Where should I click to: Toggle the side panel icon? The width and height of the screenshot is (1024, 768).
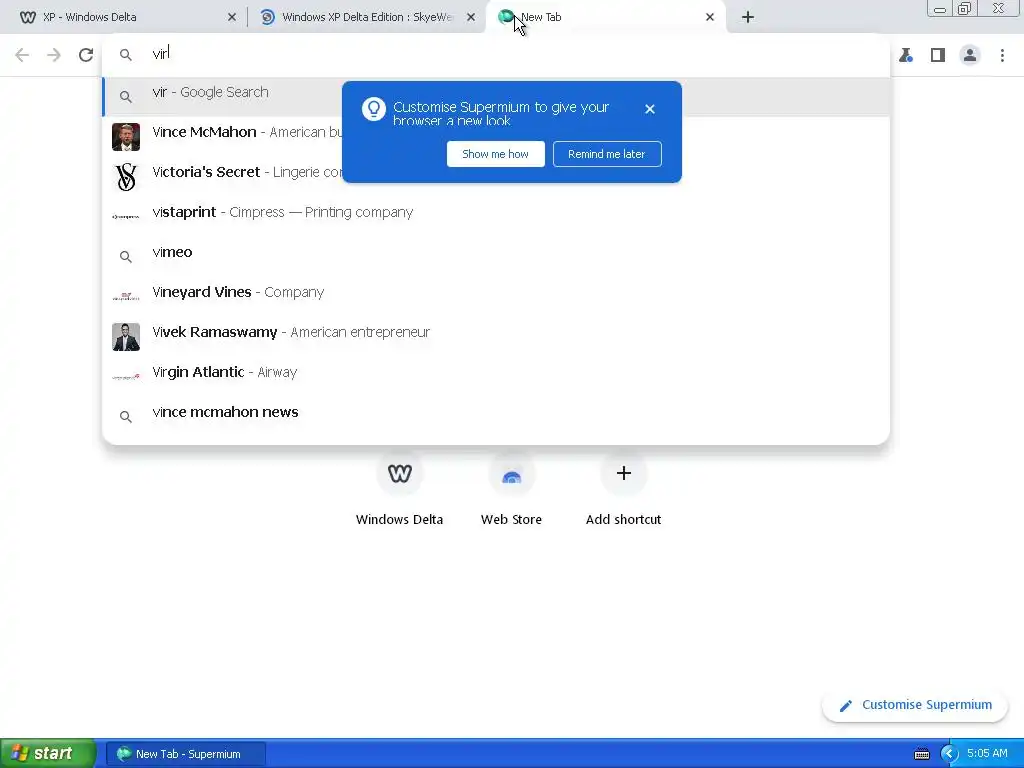tap(938, 55)
